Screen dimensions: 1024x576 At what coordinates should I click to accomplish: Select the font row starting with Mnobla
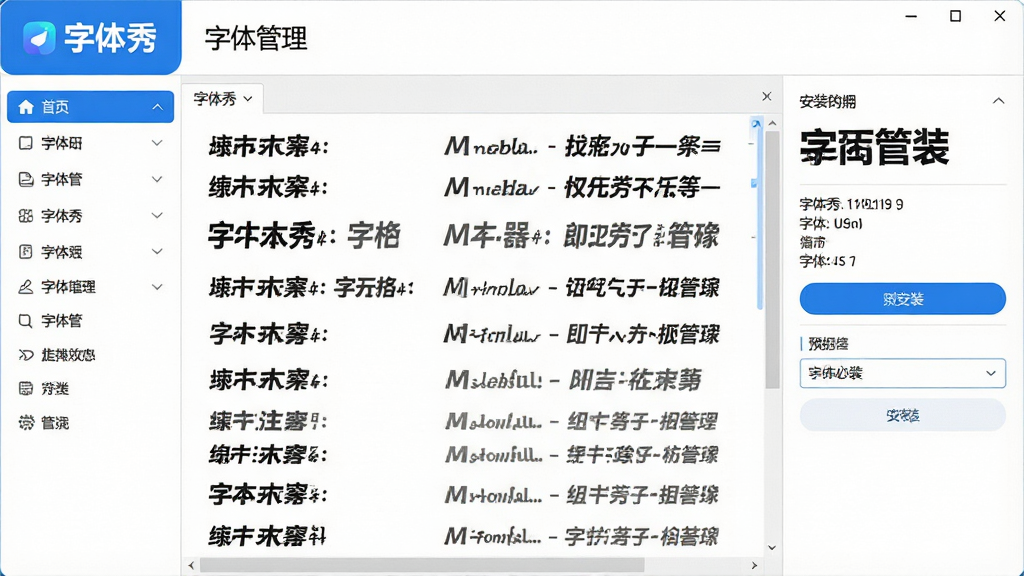465,146
